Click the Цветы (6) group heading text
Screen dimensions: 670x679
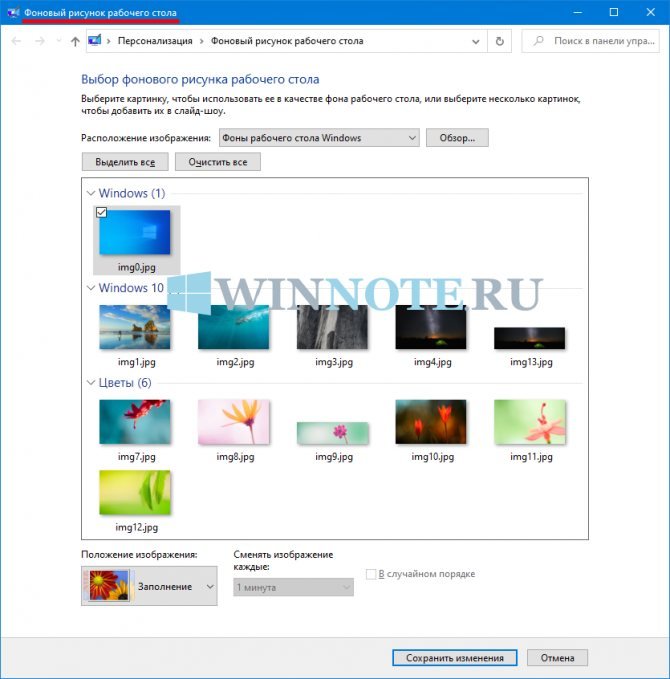[x=125, y=382]
